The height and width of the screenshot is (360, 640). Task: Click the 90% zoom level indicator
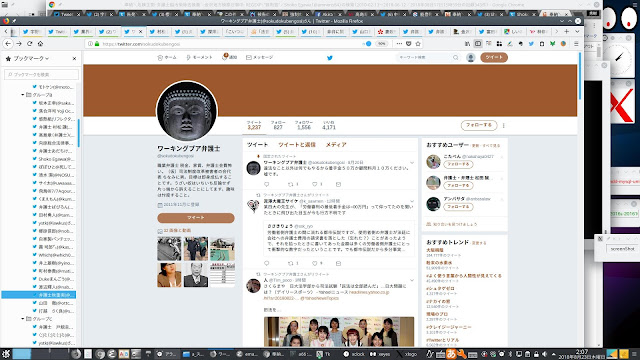pos(381,44)
